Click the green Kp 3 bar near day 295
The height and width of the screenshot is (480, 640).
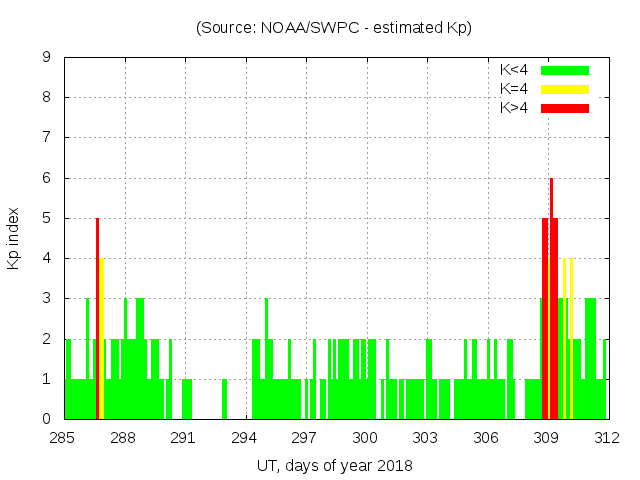click(266, 360)
